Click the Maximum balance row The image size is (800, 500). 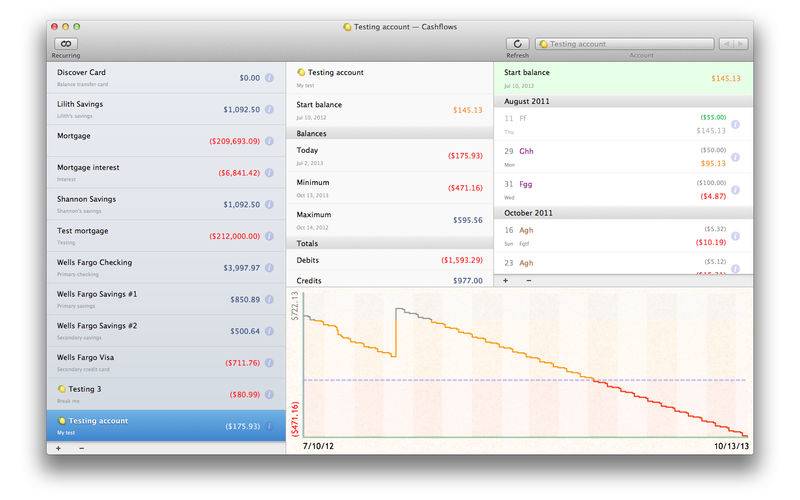point(390,220)
